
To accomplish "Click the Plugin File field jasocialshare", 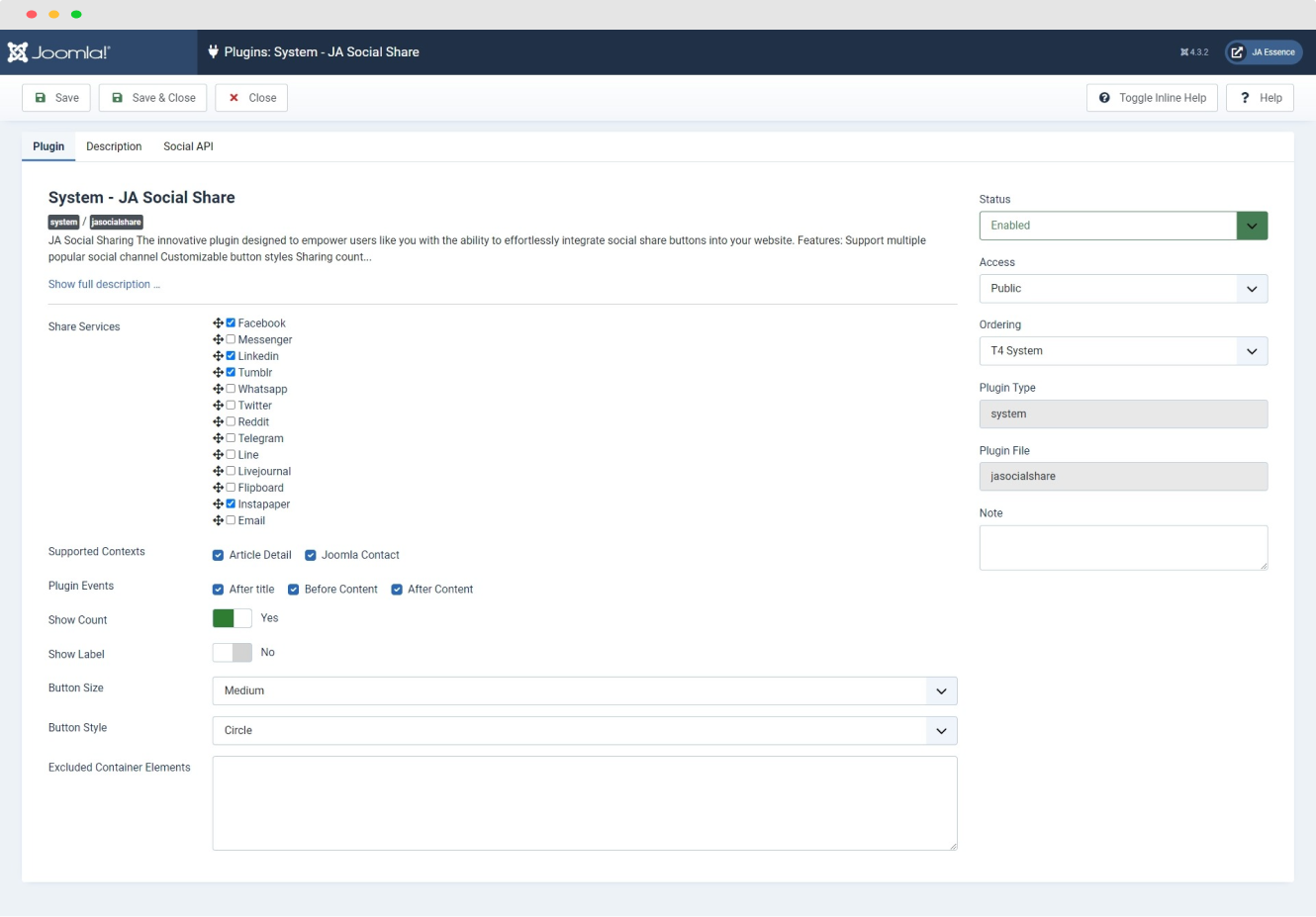I will tap(1123, 477).
